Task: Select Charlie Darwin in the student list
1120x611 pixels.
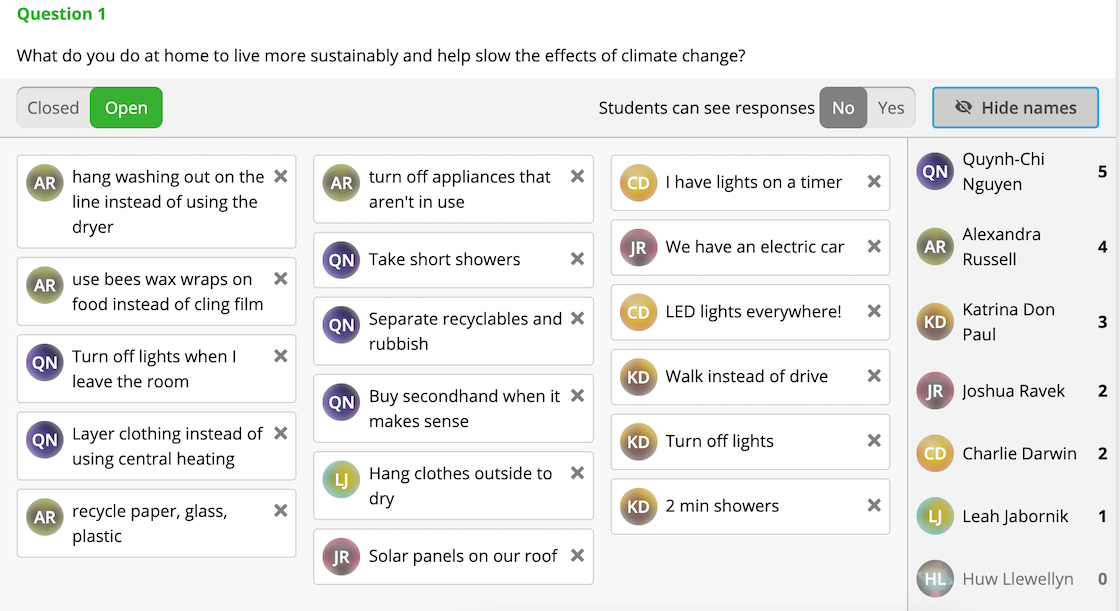Action: point(1019,454)
